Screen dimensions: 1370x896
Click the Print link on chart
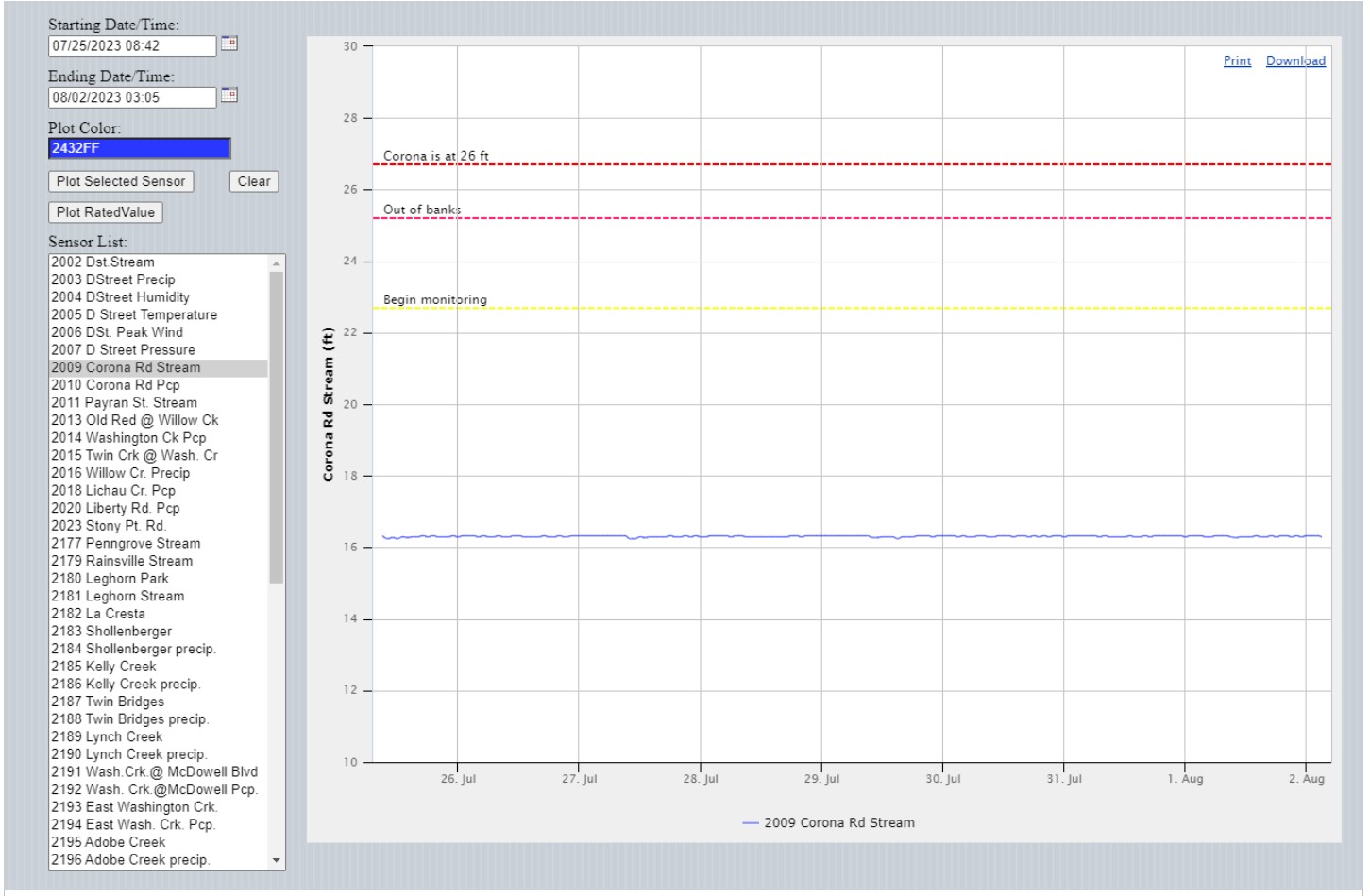(x=1237, y=61)
